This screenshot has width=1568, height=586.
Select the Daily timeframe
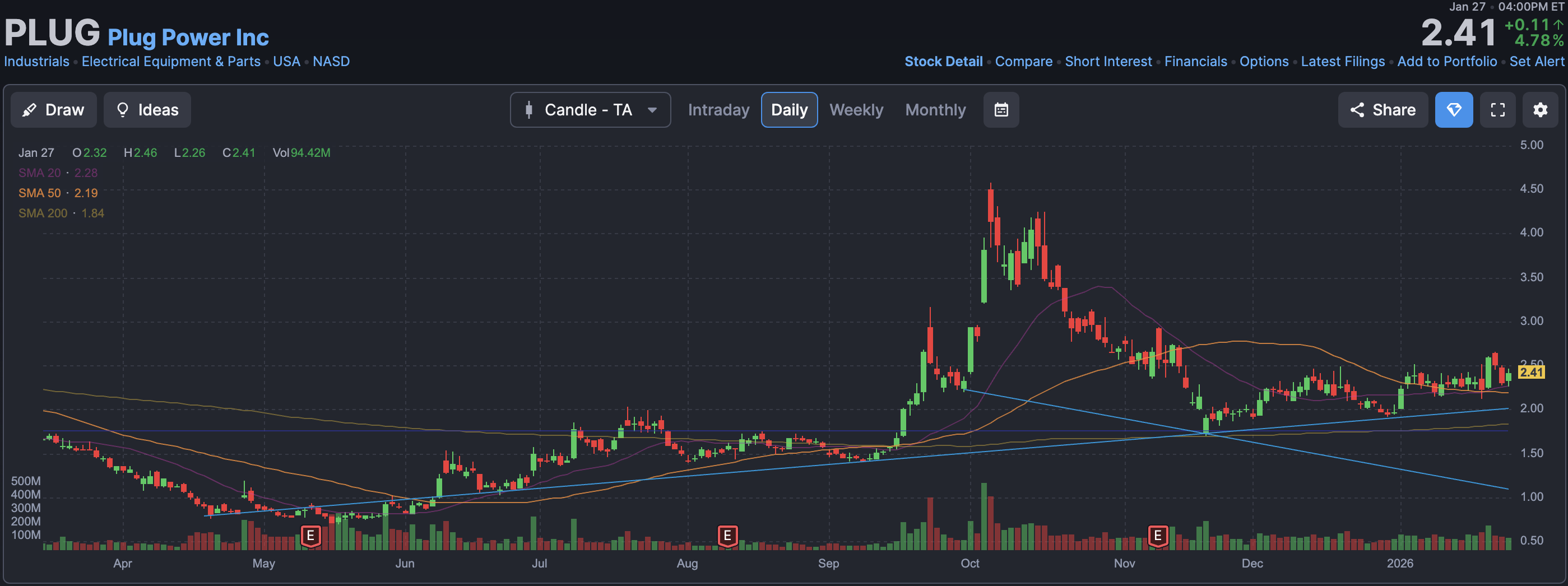[789, 110]
